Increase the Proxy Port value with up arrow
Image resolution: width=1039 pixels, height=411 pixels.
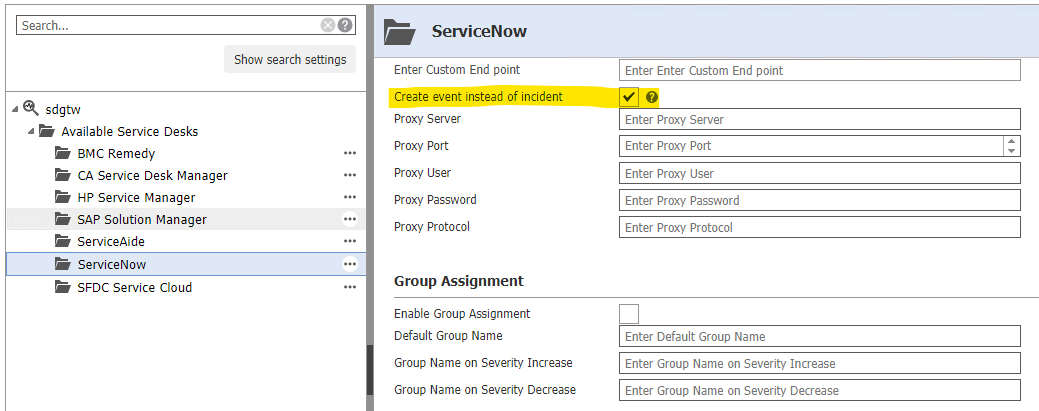pos(1012,141)
